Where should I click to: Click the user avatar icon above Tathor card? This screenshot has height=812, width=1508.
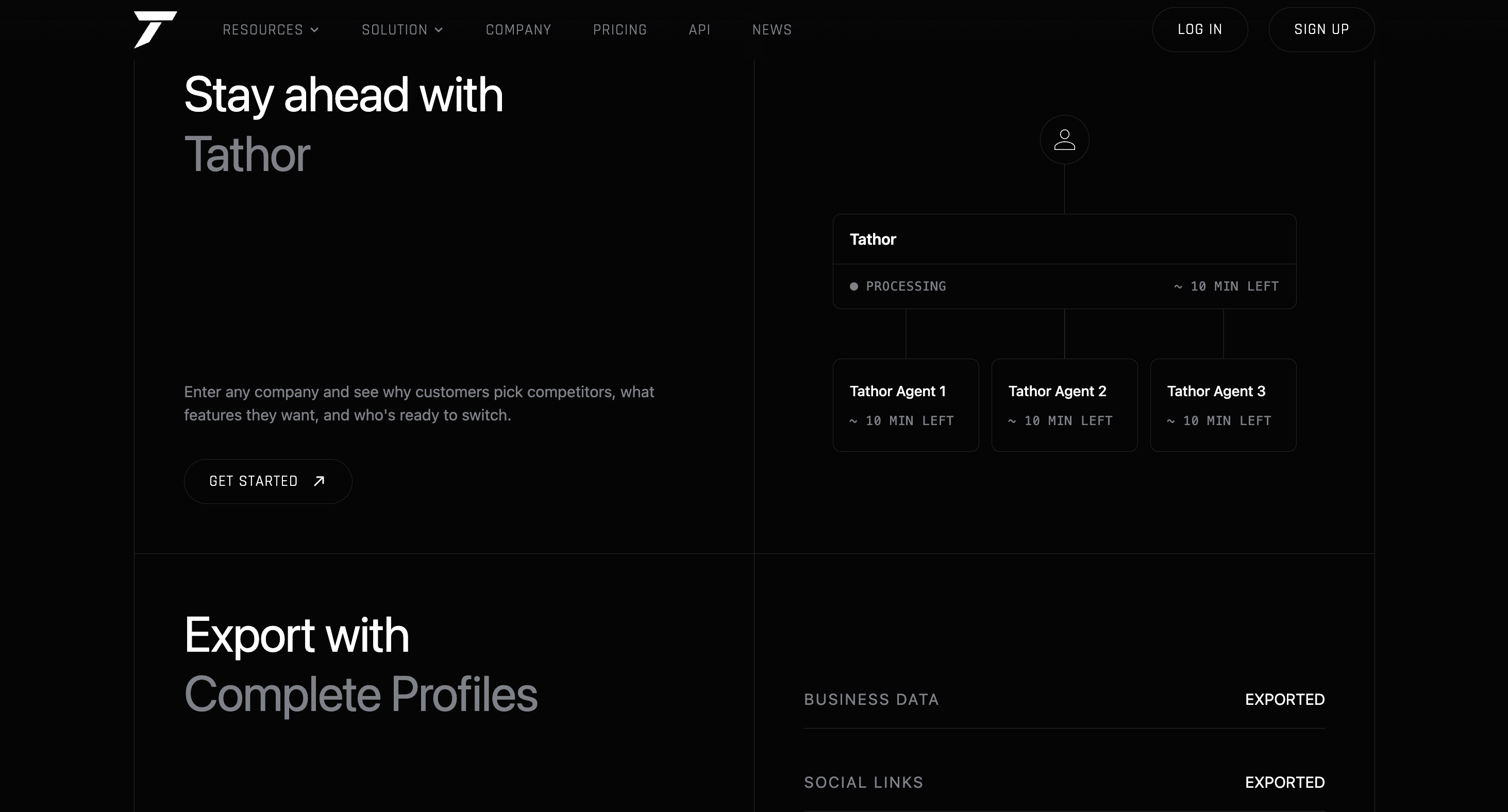click(1064, 139)
